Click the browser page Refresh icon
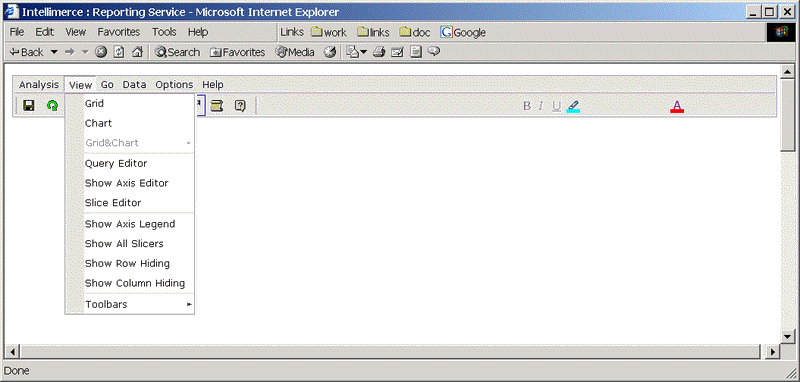800x382 pixels. [x=118, y=52]
